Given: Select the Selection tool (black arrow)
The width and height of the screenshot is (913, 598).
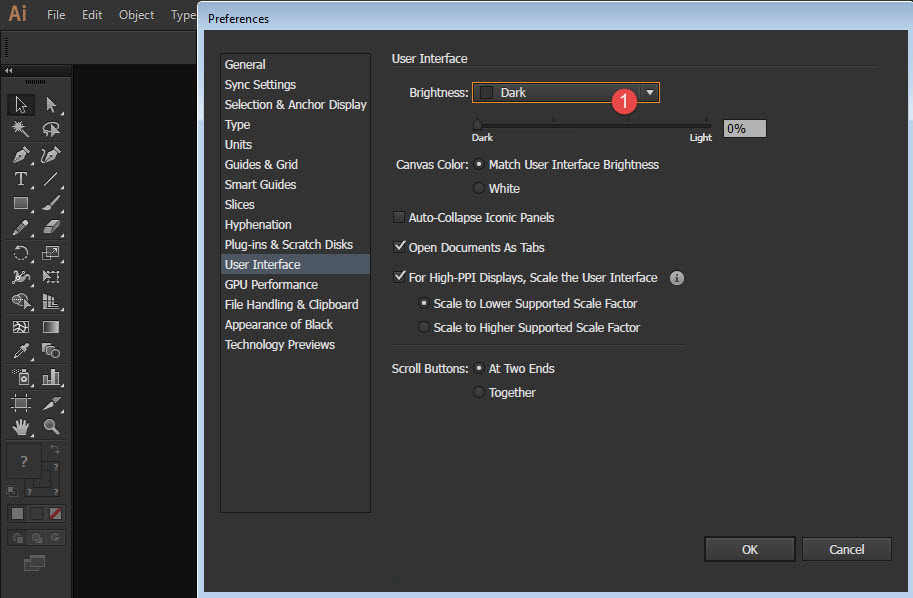Looking at the screenshot, I should [x=21, y=105].
